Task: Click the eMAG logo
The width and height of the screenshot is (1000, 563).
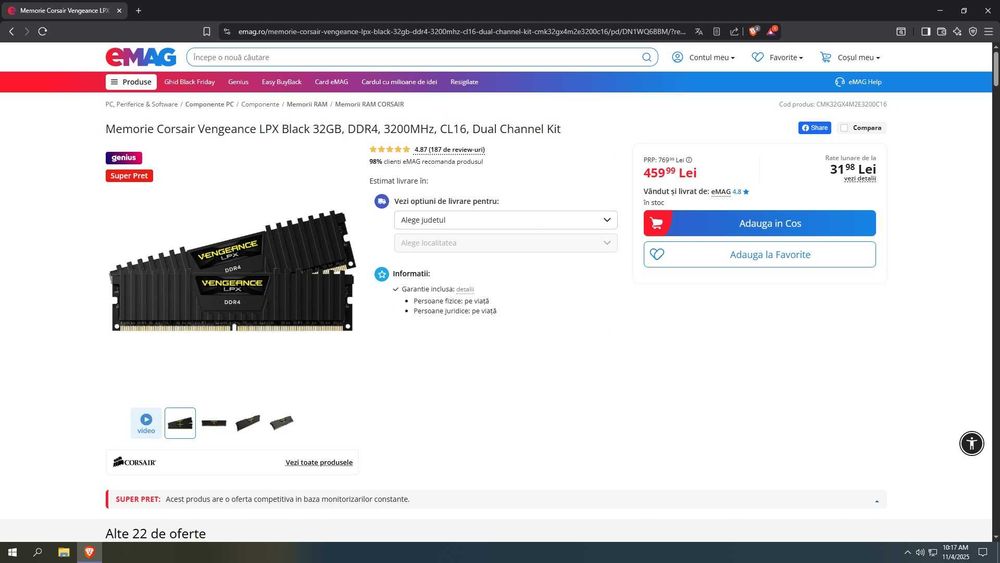Action: click(140, 57)
